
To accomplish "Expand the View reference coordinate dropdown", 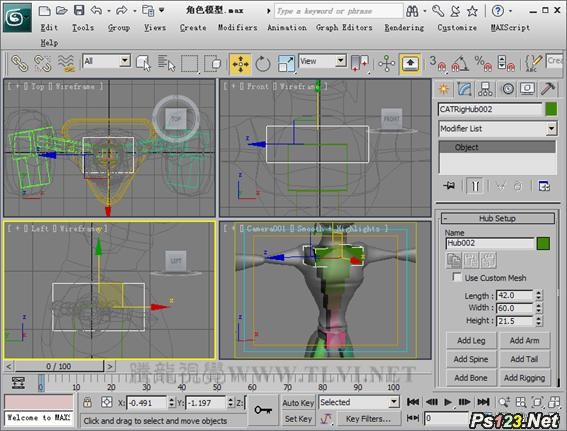I will pyautogui.click(x=322, y=61).
